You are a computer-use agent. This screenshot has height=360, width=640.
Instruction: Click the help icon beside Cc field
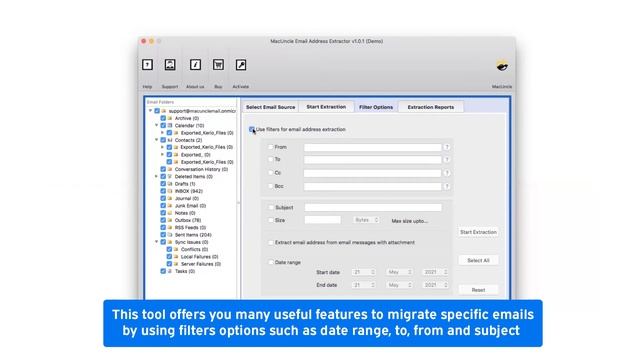click(x=447, y=173)
